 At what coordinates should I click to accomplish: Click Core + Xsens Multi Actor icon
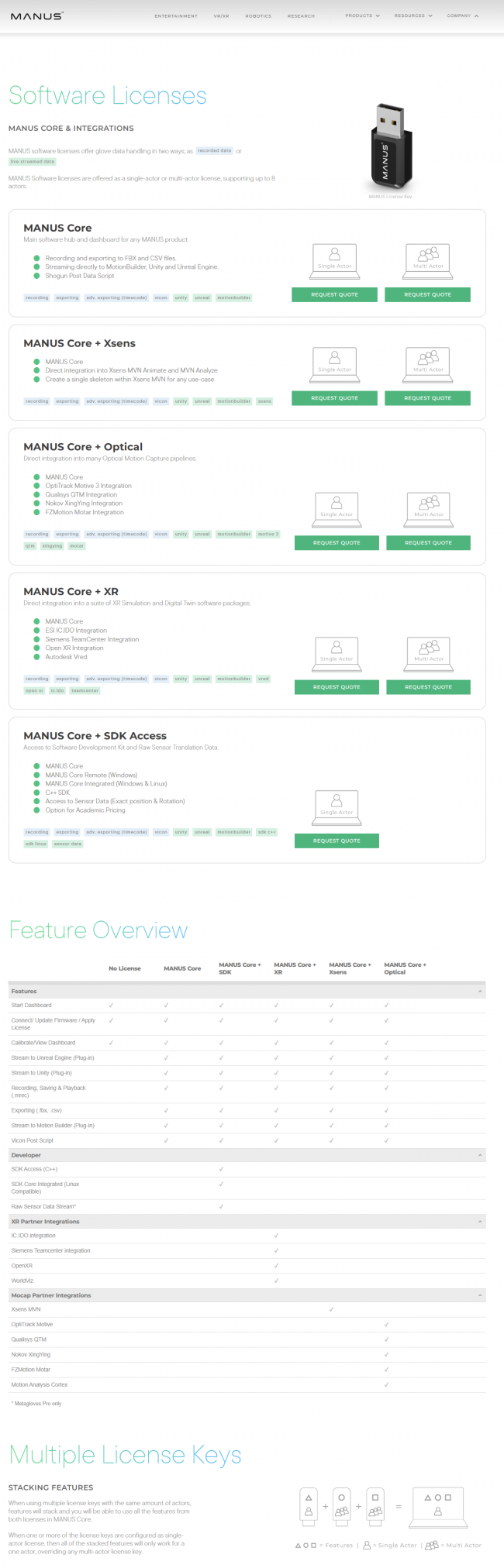pyautogui.click(x=428, y=364)
